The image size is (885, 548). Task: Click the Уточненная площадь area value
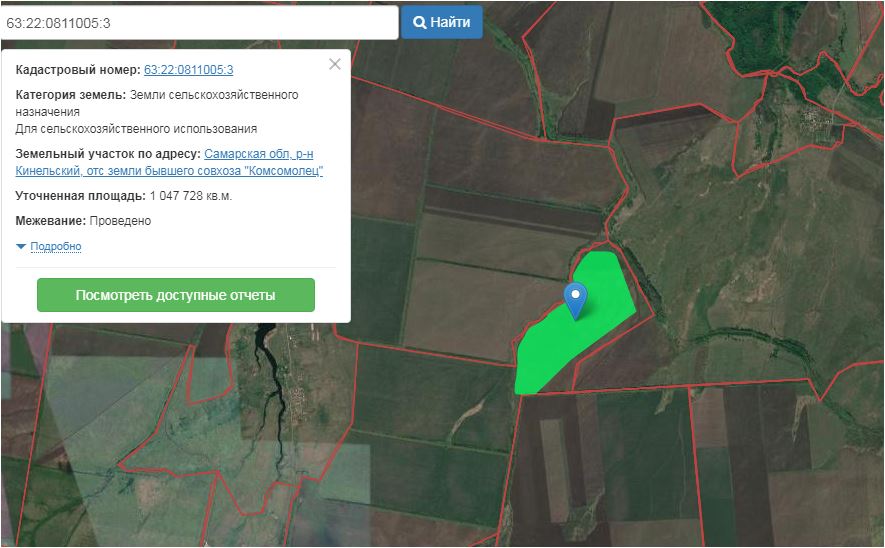(191, 196)
